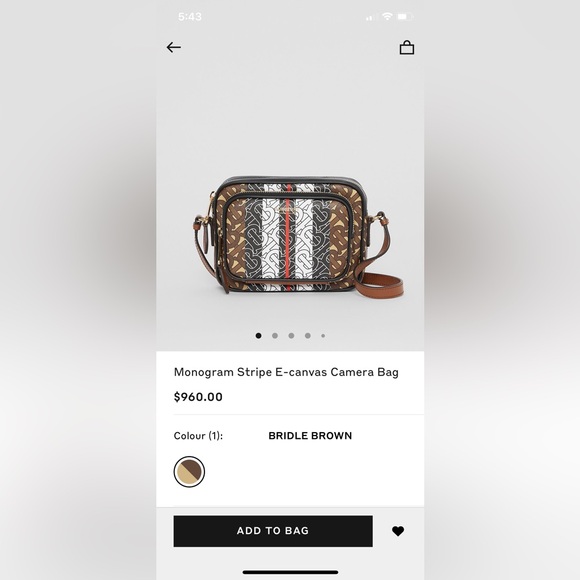580x580 pixels.
Task: Jump to fourth image carousel dot
Action: pyautogui.click(x=308, y=335)
